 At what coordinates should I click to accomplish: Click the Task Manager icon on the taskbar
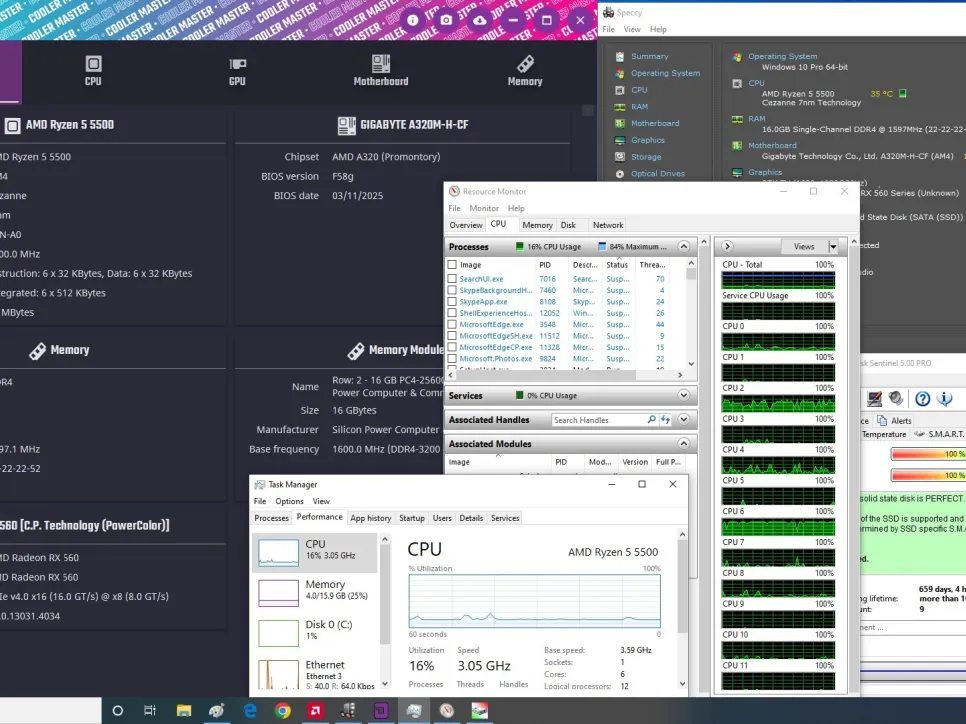click(413, 710)
